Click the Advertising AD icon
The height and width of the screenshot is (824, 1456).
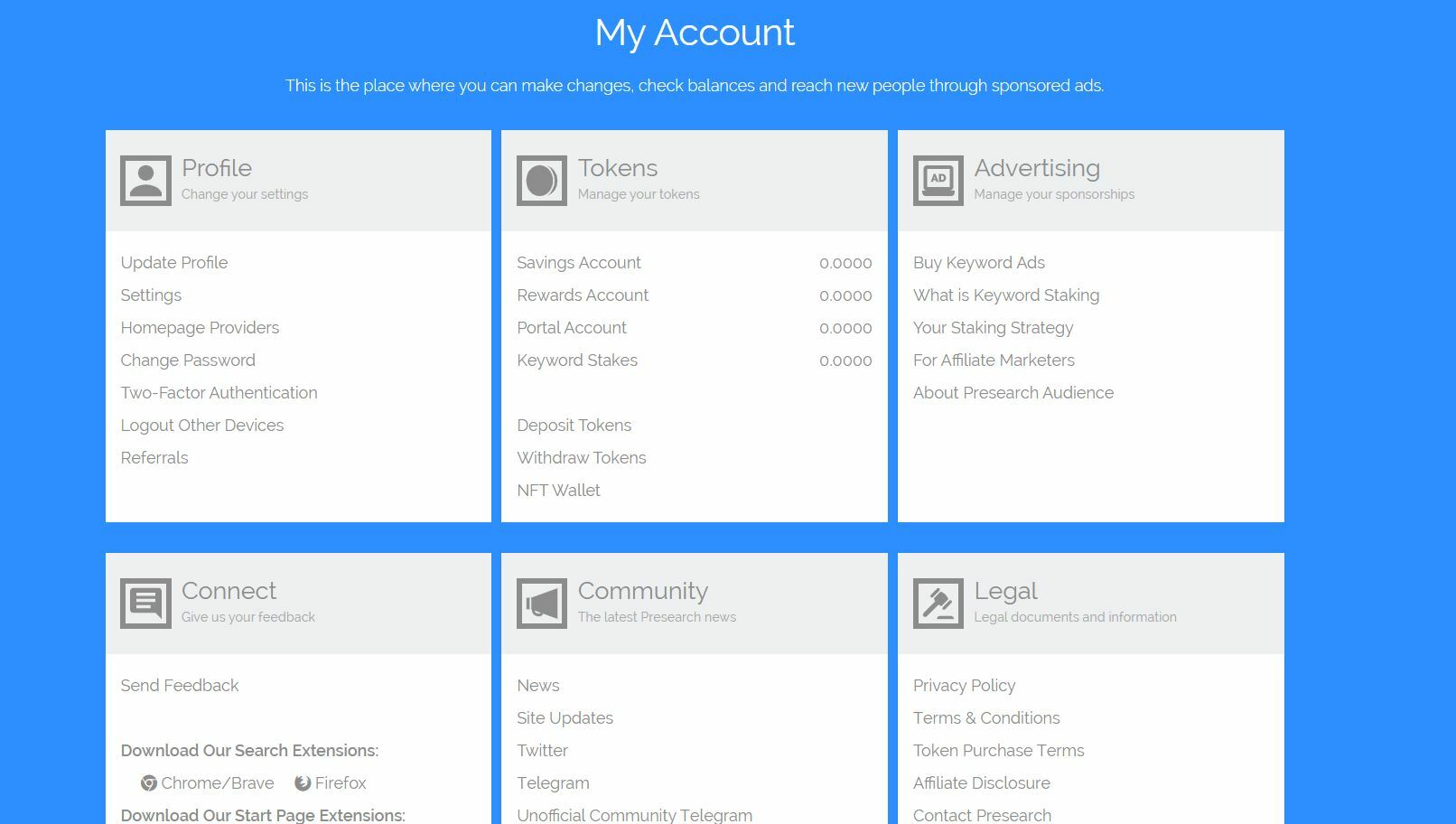(938, 181)
